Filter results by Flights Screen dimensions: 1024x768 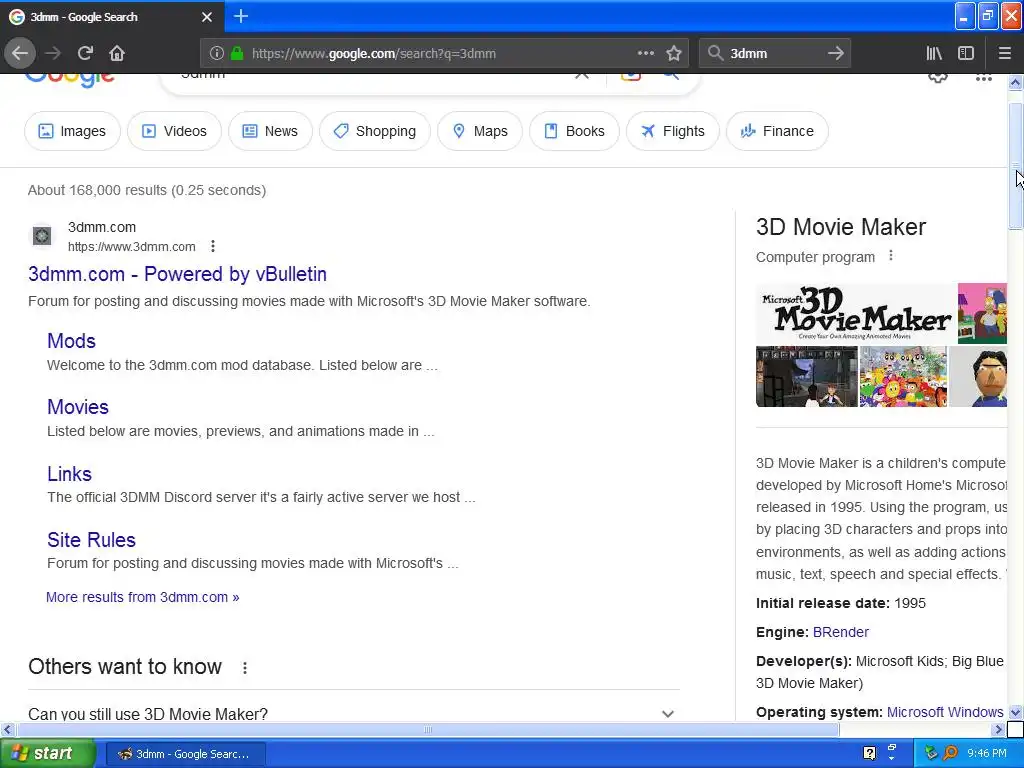point(673,131)
